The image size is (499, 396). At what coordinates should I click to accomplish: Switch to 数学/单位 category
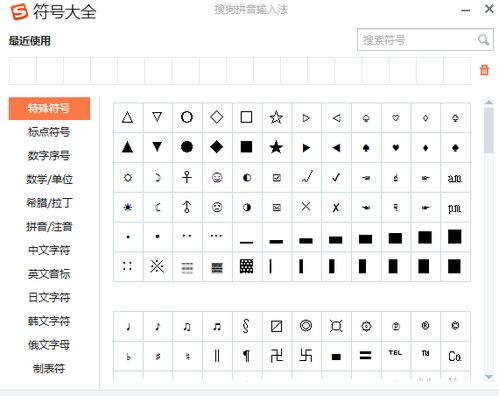click(49, 179)
